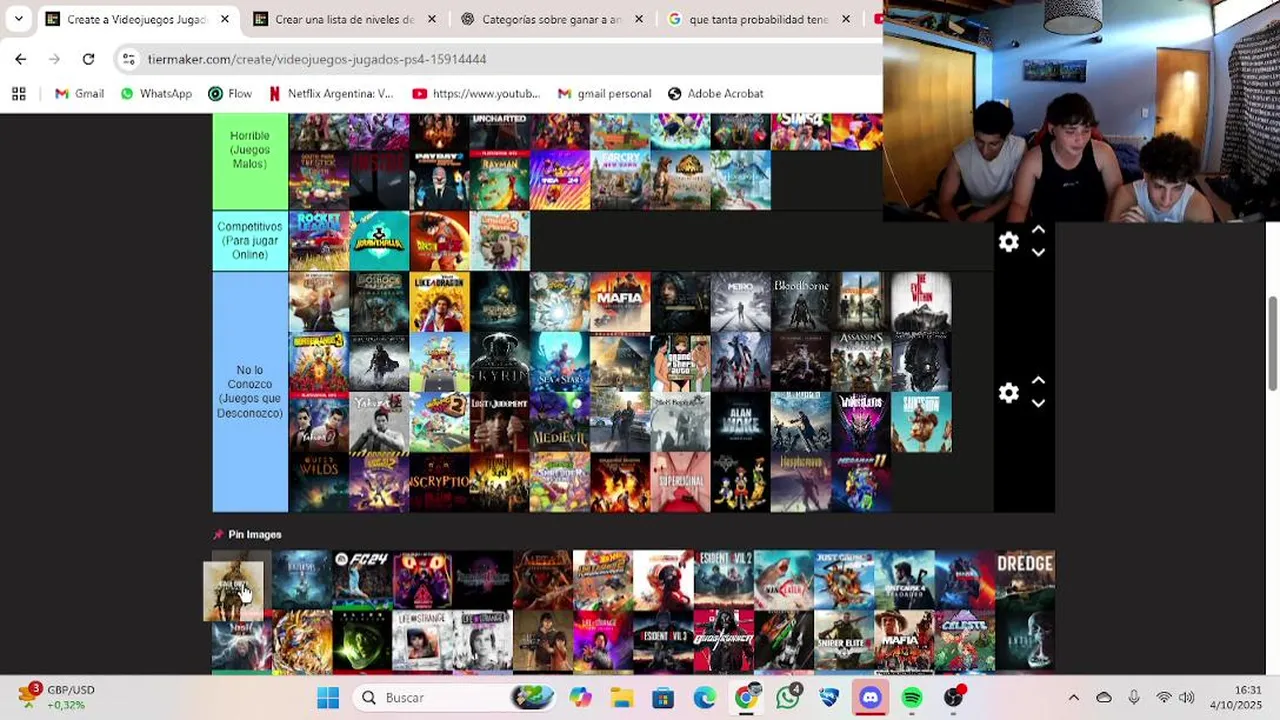The image size is (1280, 720).
Task: Open the youtube.com bookmark
Action: (x=476, y=93)
